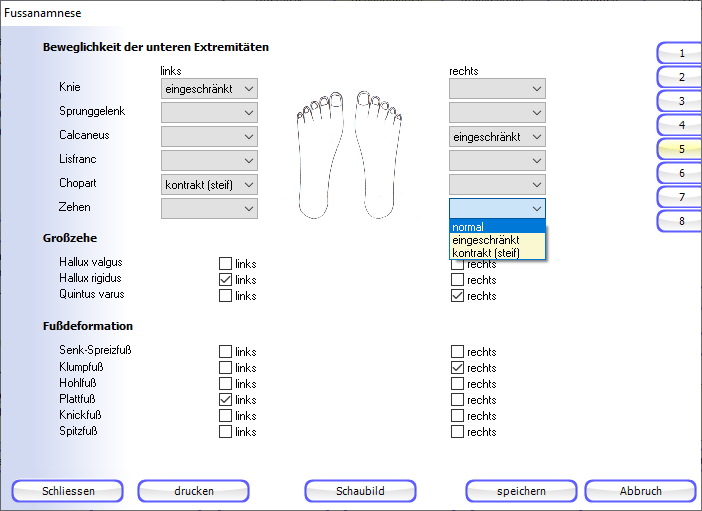Pick 'kontrakt (steif)' from the dropdown list
The image size is (702, 511).
pos(497,253)
